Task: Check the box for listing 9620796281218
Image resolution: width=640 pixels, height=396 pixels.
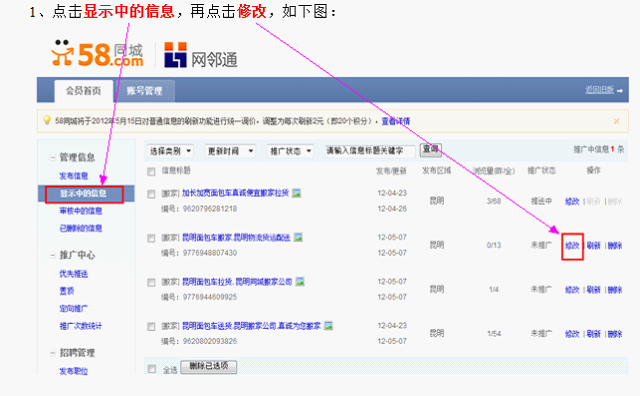Action: [x=151, y=194]
